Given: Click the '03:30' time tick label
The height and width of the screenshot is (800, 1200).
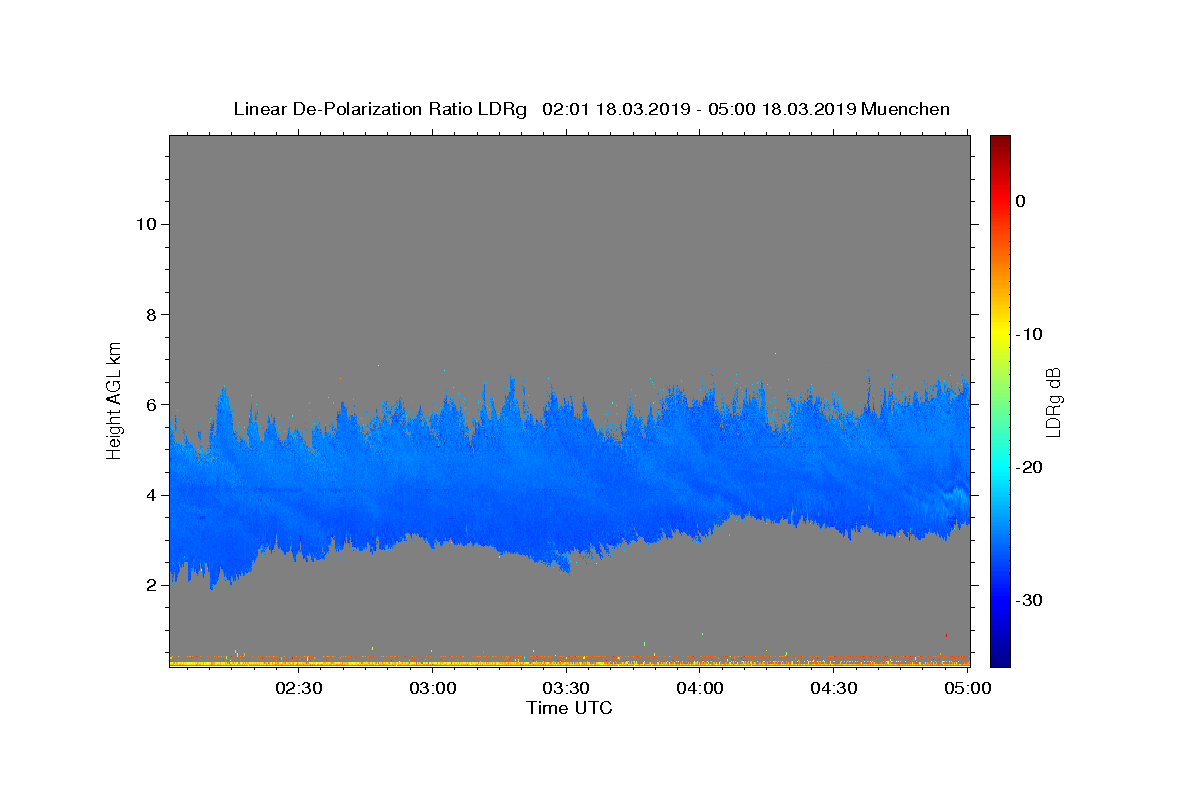Looking at the screenshot, I should coord(566,688).
